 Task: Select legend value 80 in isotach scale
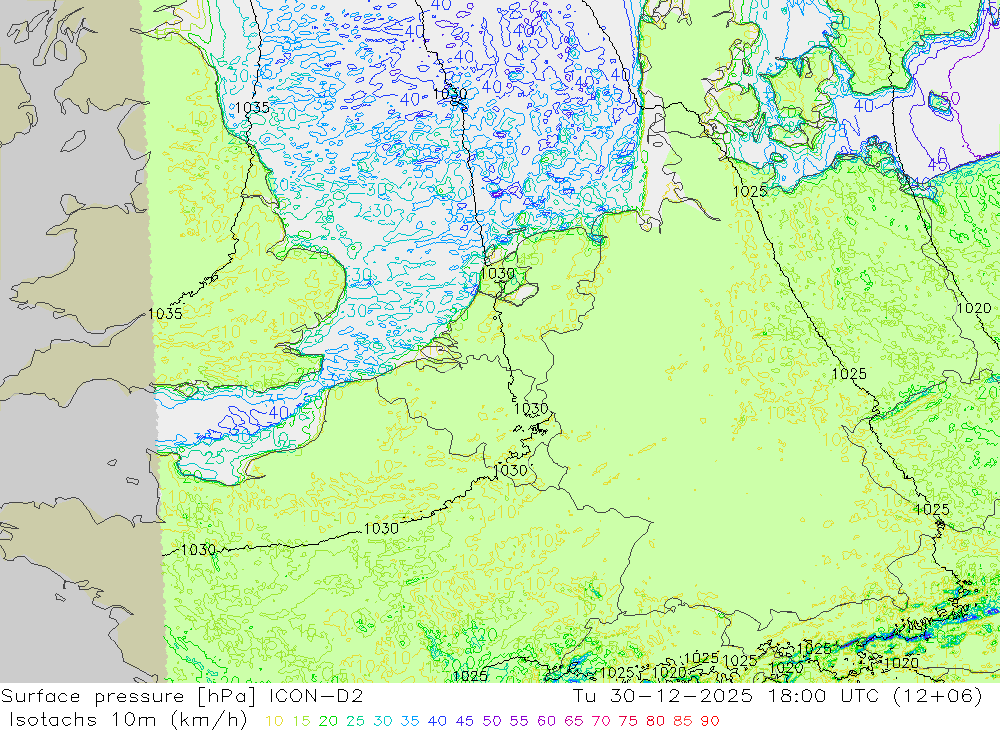click(x=656, y=721)
